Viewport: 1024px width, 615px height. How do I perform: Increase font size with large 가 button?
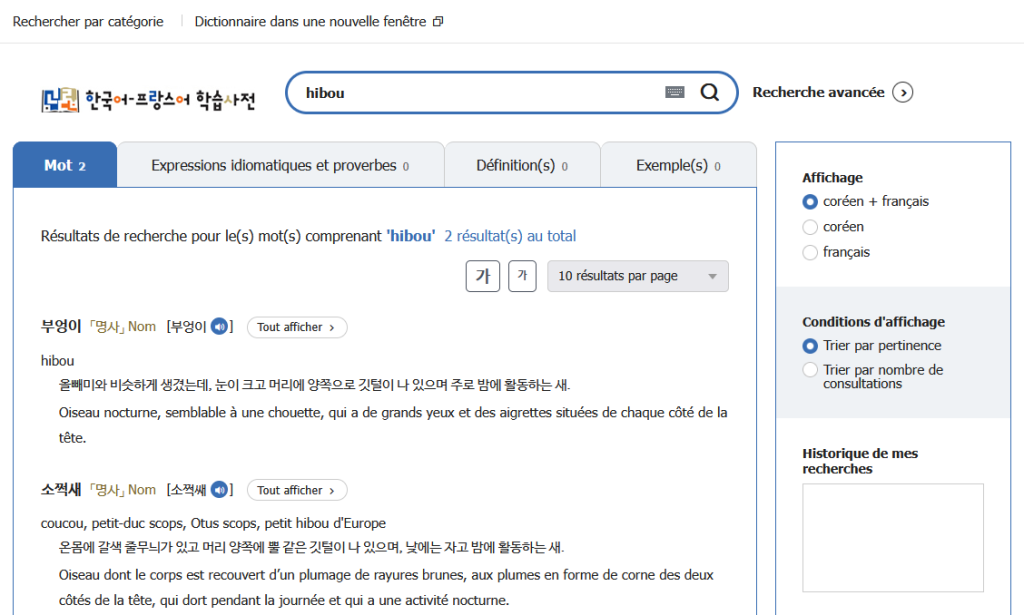tap(483, 276)
